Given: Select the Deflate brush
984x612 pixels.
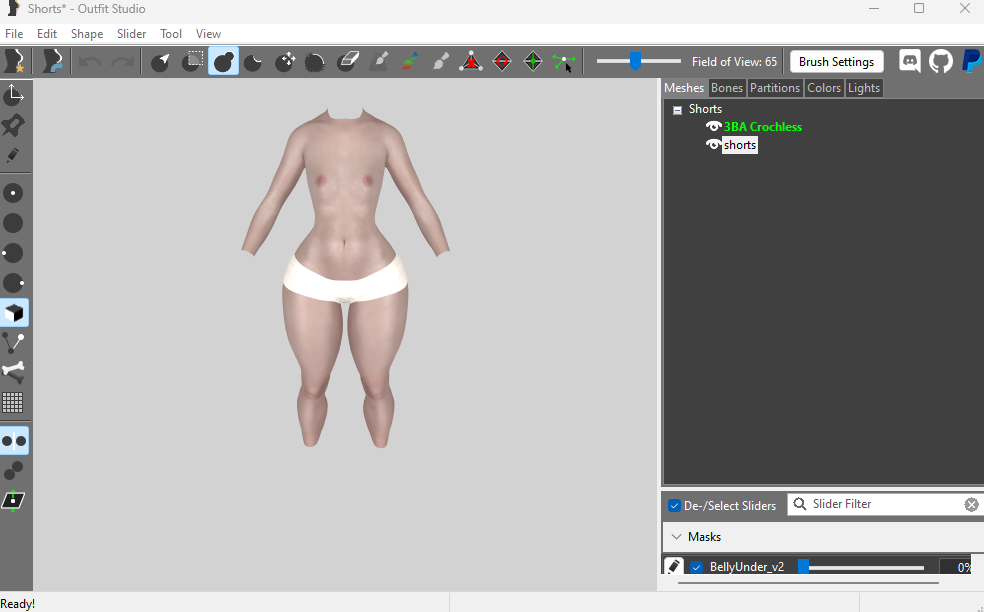Looking at the screenshot, I should [254, 62].
